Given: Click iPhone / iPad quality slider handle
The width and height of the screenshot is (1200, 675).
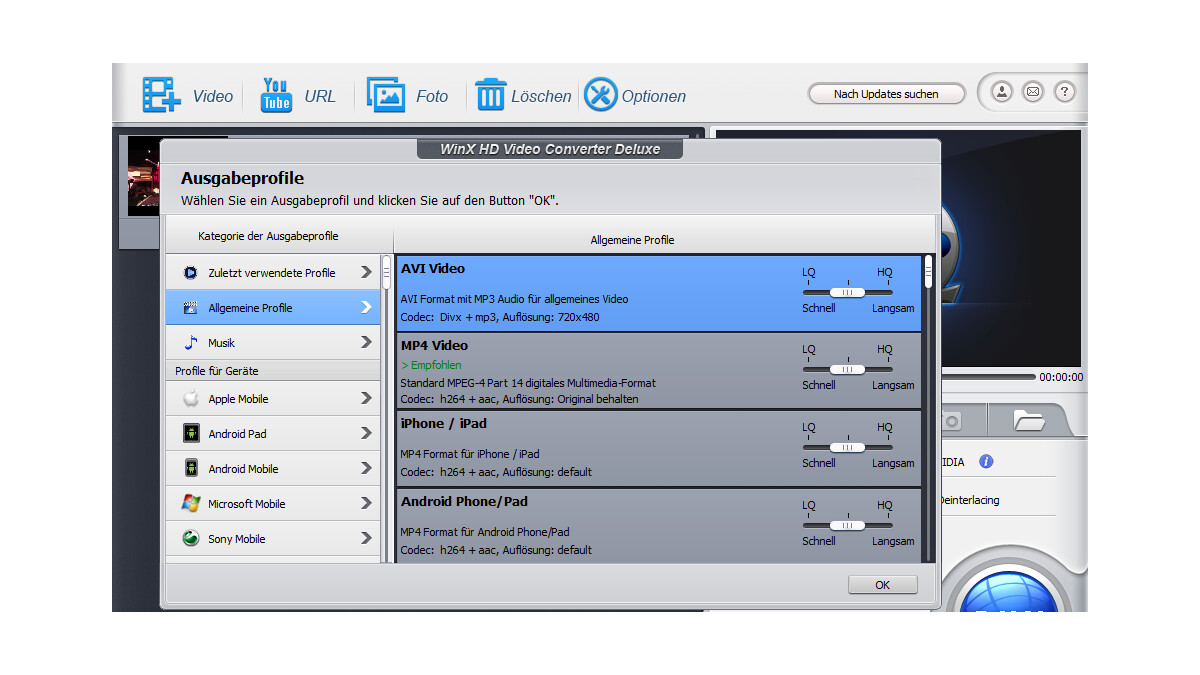Looking at the screenshot, I should click(847, 447).
